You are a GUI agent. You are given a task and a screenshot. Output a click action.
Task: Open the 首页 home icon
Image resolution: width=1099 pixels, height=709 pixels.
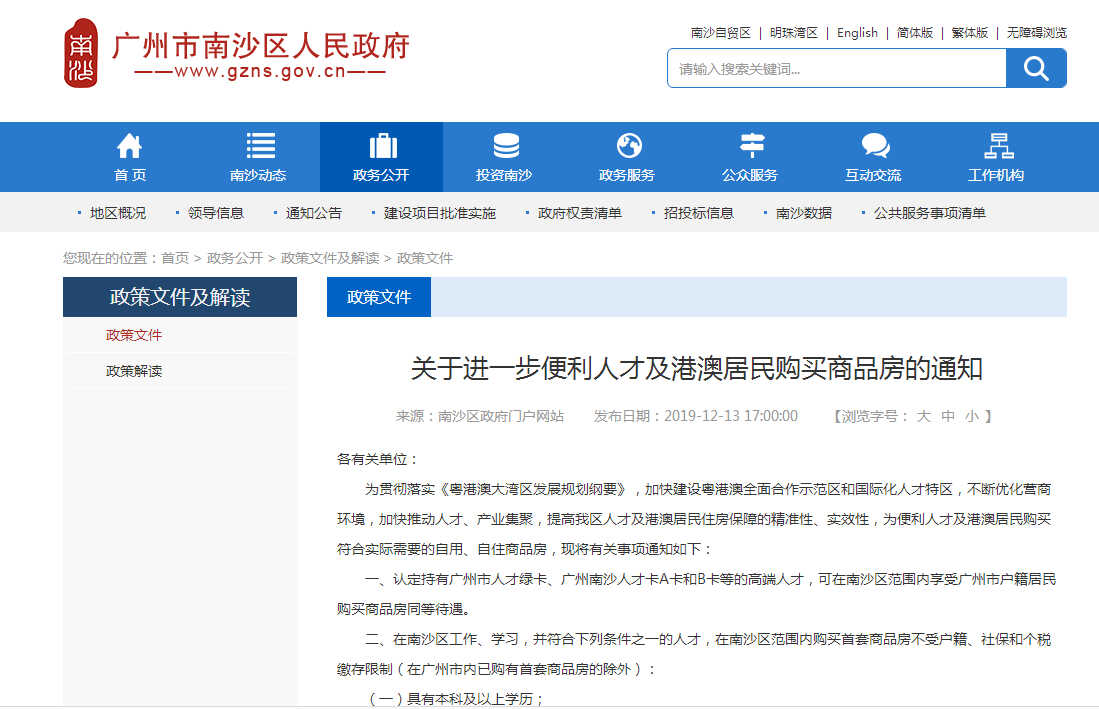click(130, 146)
